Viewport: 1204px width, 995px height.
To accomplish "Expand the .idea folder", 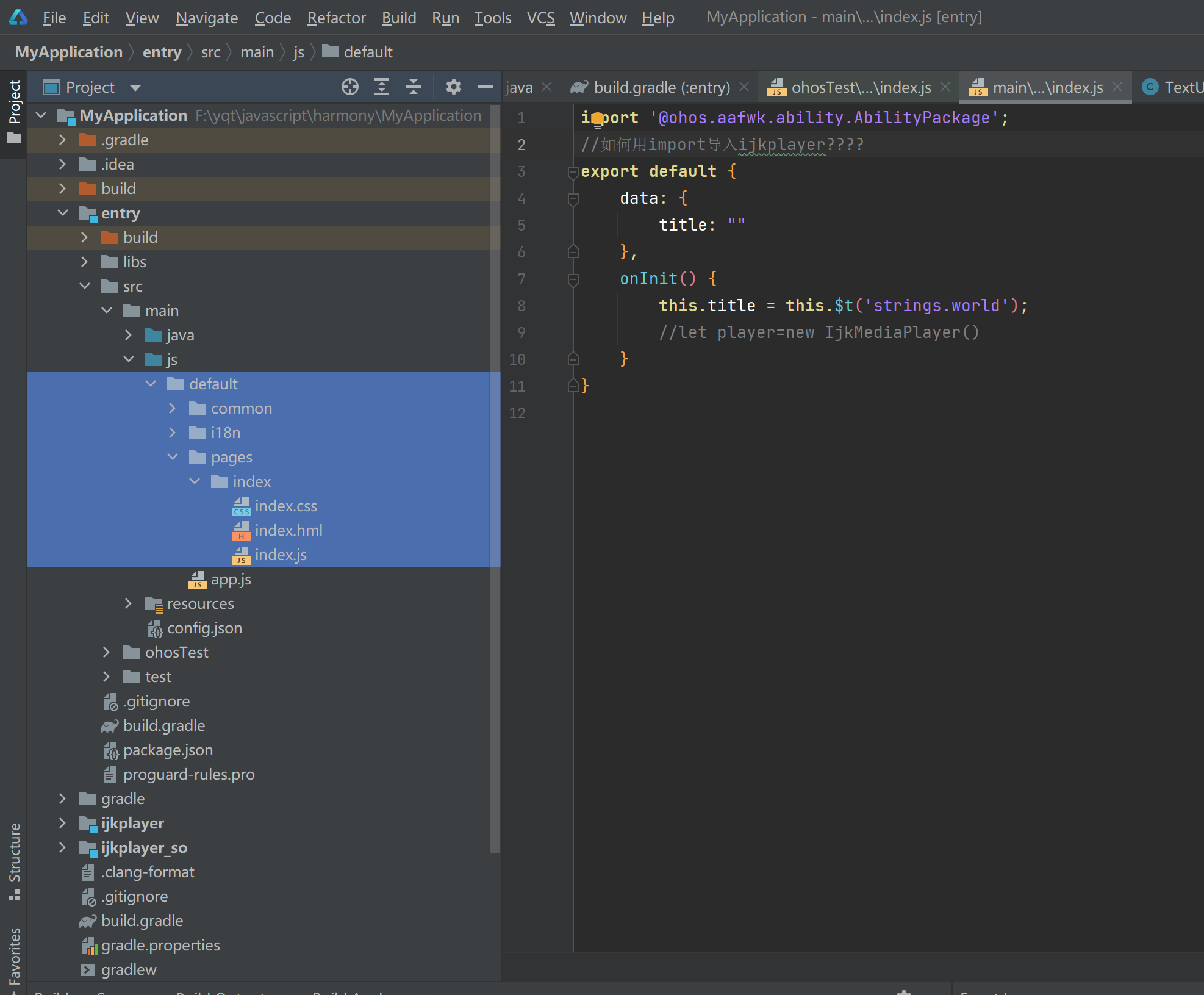I will coord(62,165).
